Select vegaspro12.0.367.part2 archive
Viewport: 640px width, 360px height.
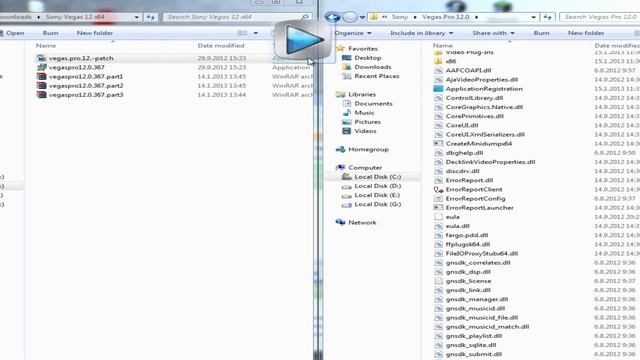(x=85, y=86)
